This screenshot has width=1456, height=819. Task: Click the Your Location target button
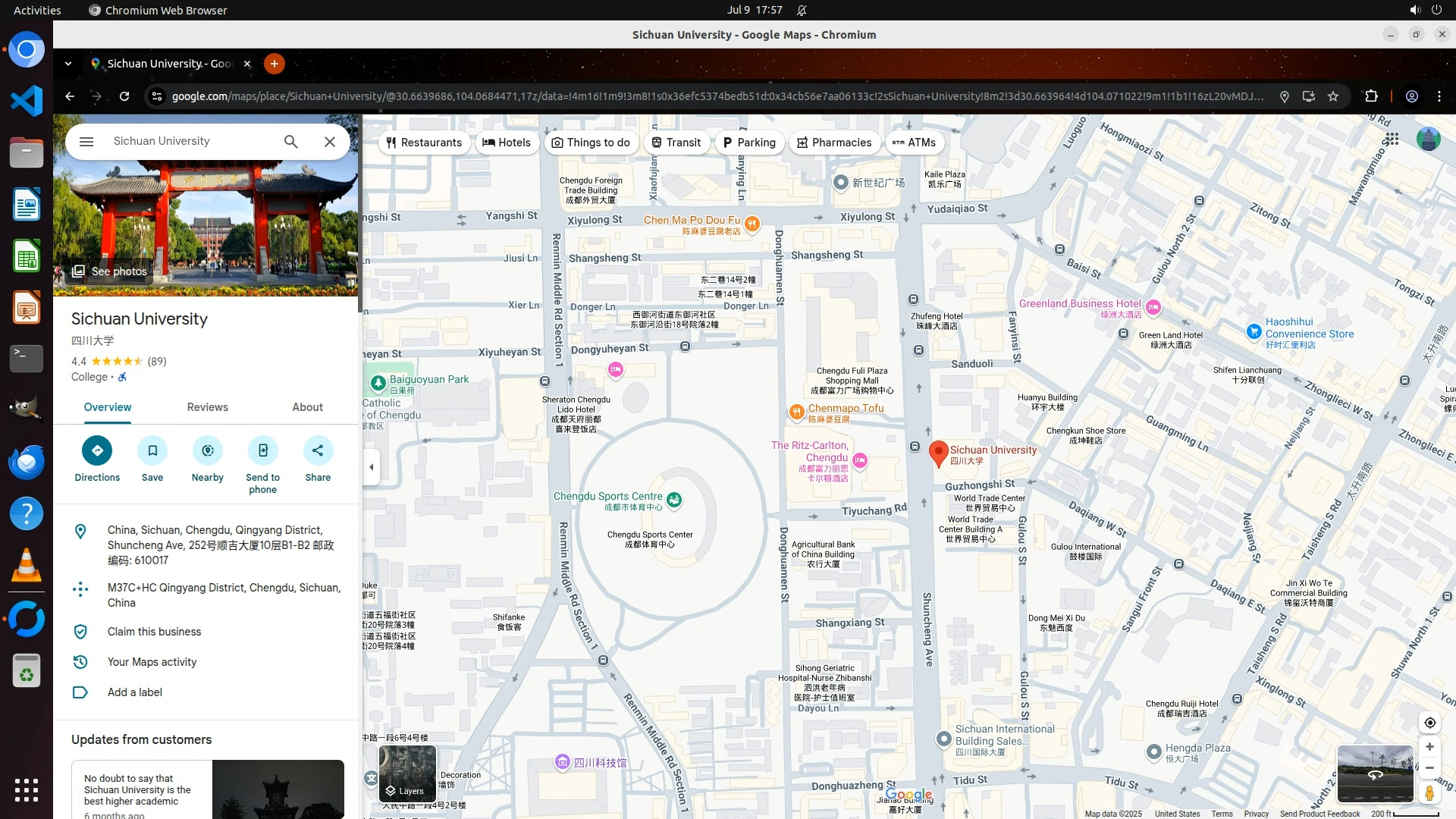point(1429,723)
